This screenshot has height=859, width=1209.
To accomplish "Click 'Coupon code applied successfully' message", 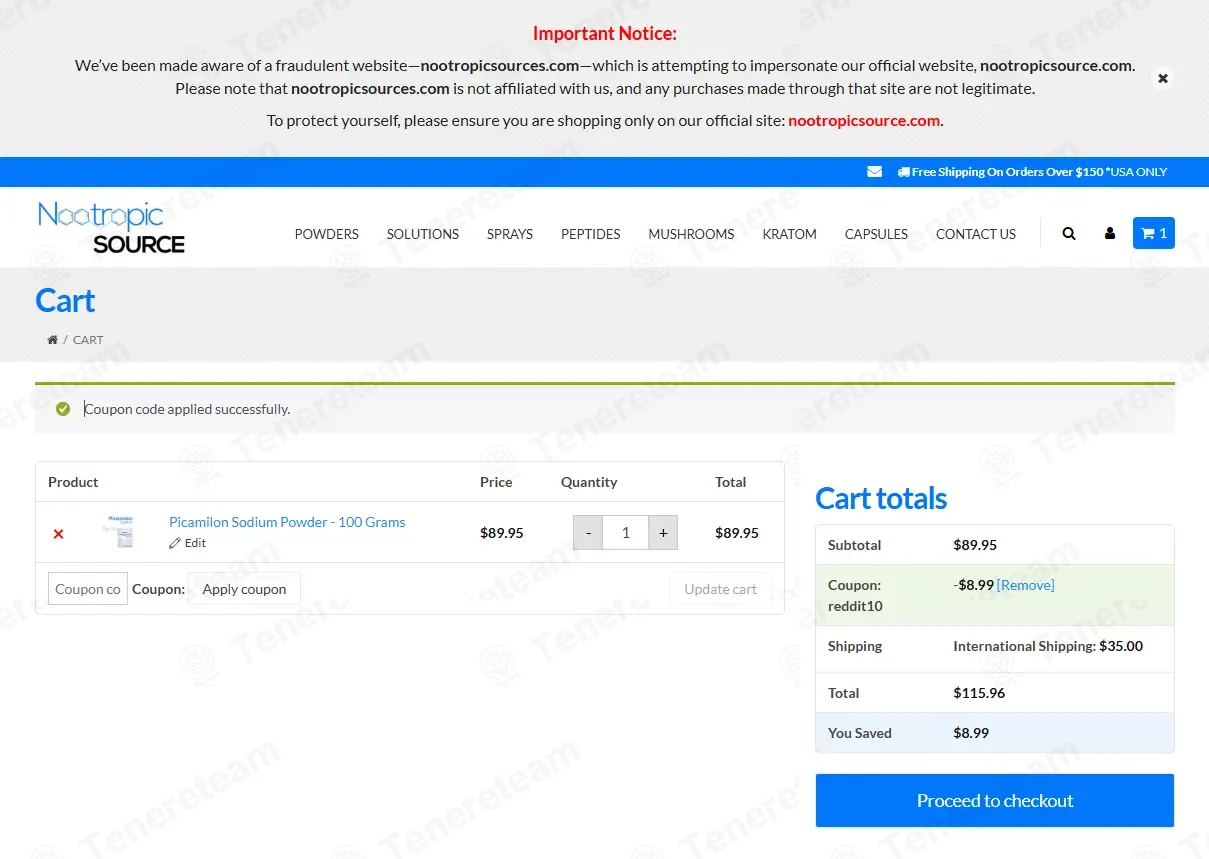I will coord(187,409).
